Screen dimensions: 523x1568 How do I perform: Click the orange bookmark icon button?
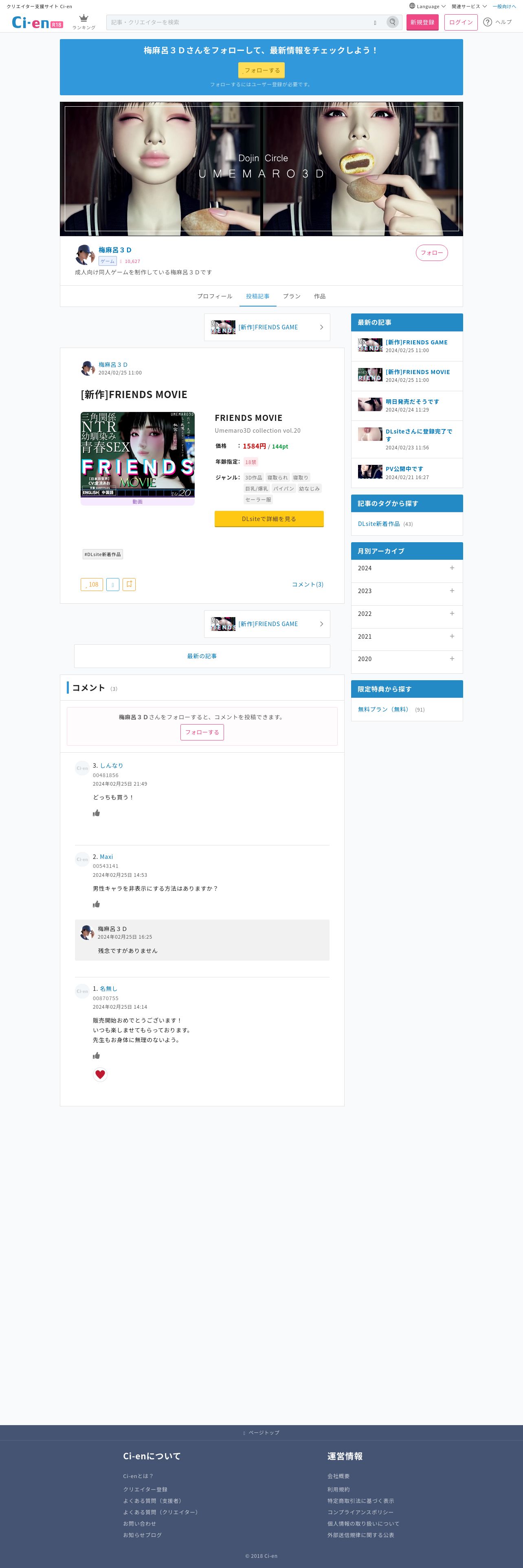129,585
